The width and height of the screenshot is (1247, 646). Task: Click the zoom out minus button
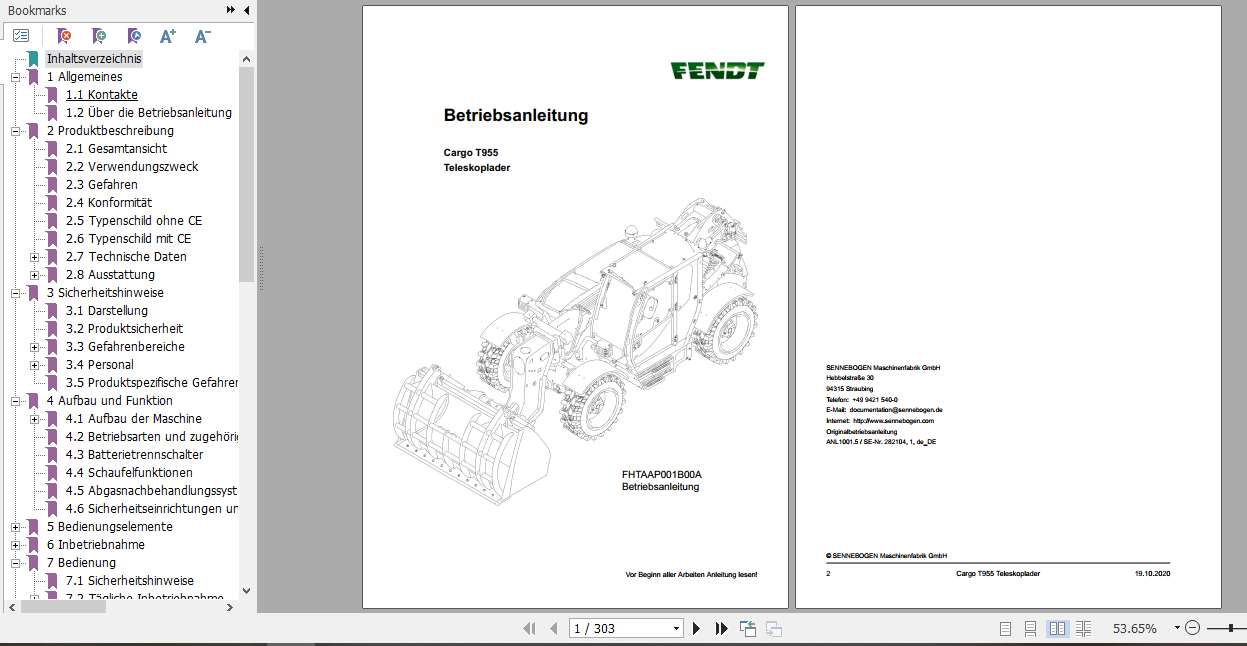1192,628
